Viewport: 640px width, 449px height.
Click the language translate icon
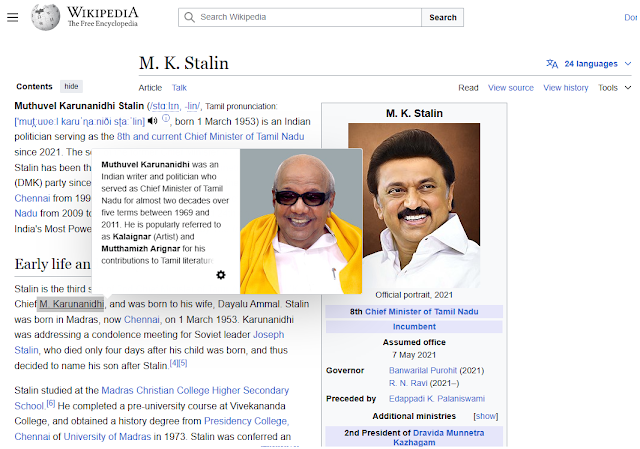[x=552, y=64]
